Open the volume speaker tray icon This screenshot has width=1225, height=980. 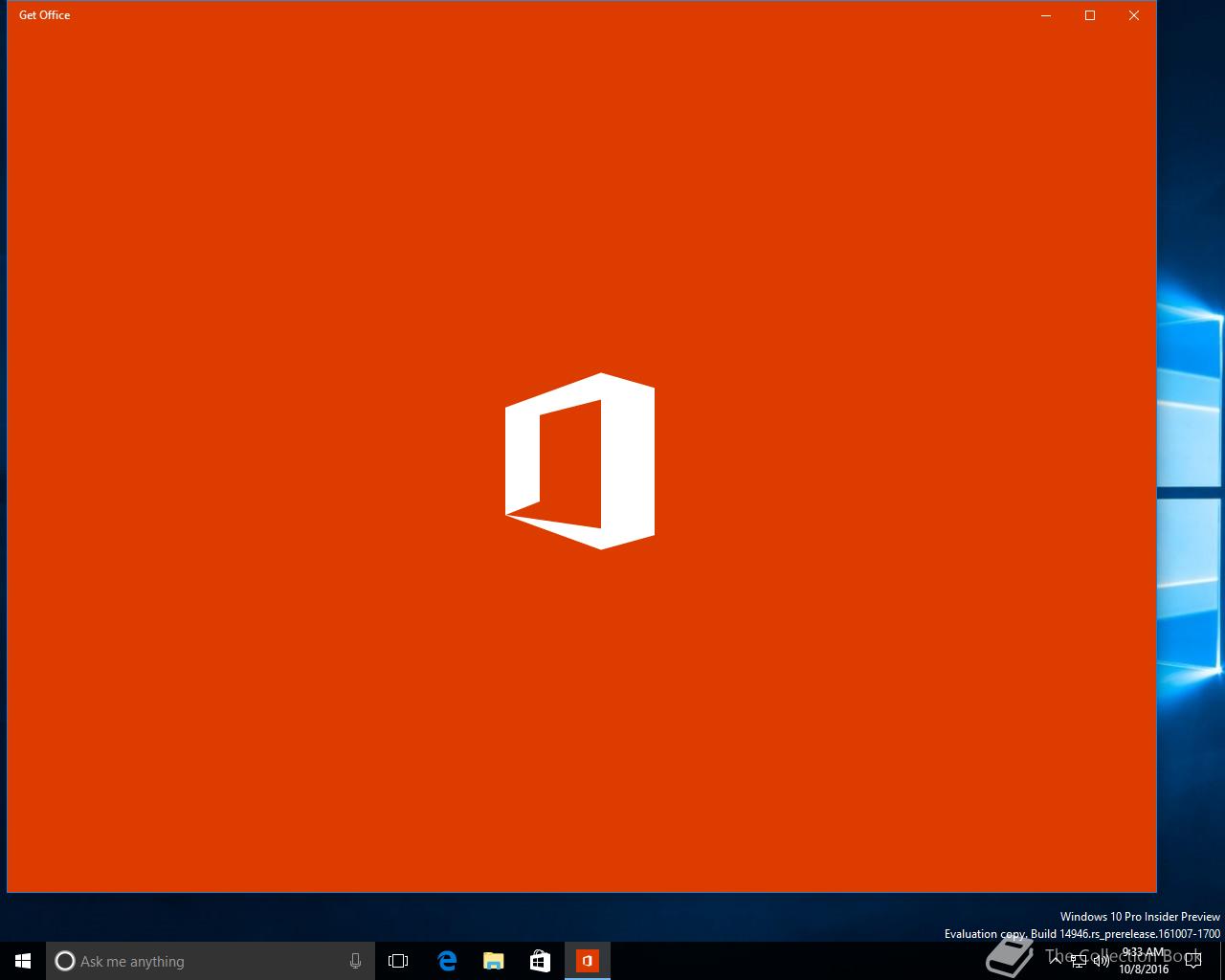(1102, 961)
